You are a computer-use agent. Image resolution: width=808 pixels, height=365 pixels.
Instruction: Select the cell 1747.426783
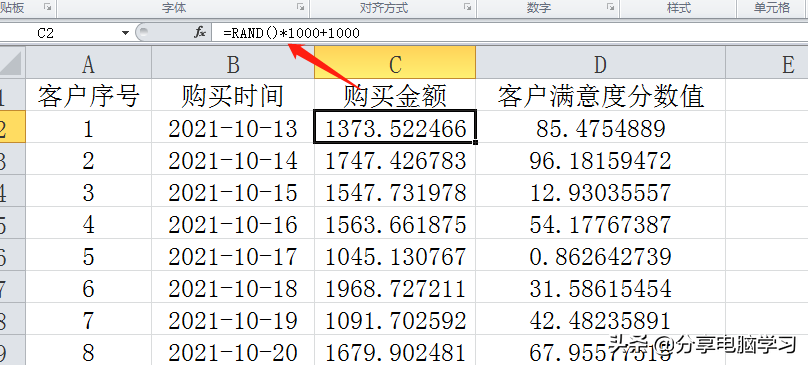[395, 160]
